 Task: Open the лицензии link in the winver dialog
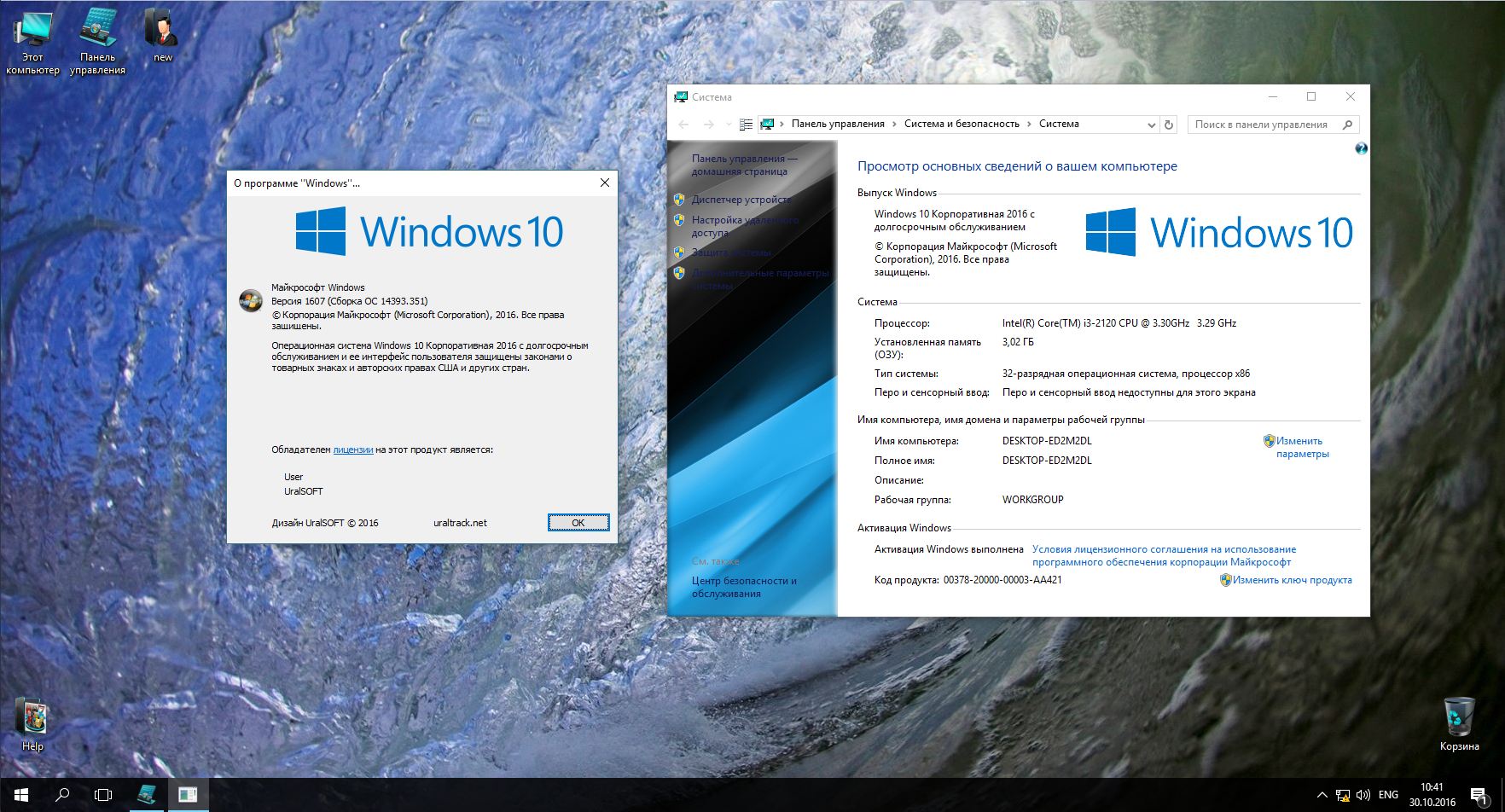(x=353, y=449)
